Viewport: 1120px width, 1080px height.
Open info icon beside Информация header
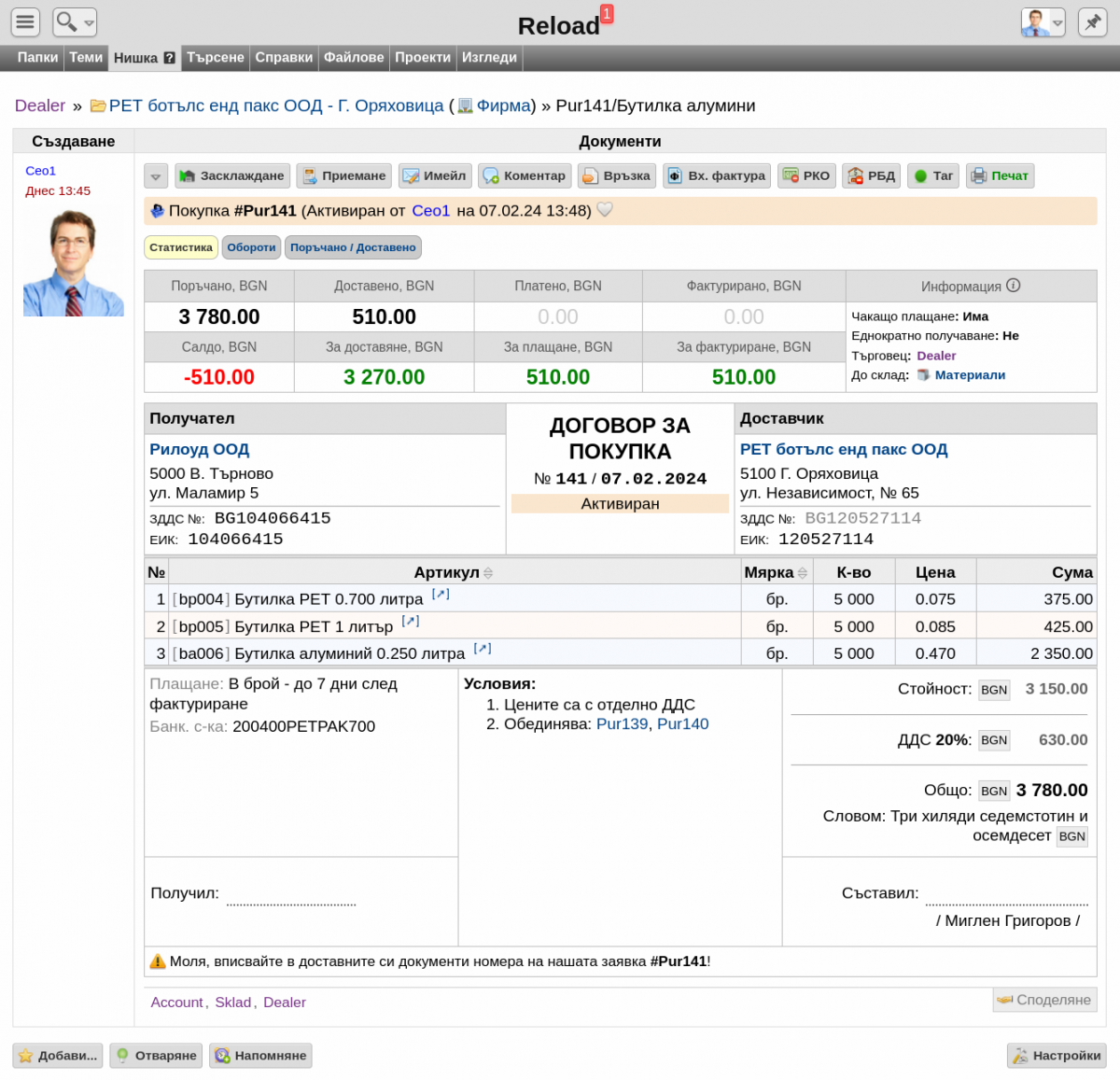(1014, 286)
